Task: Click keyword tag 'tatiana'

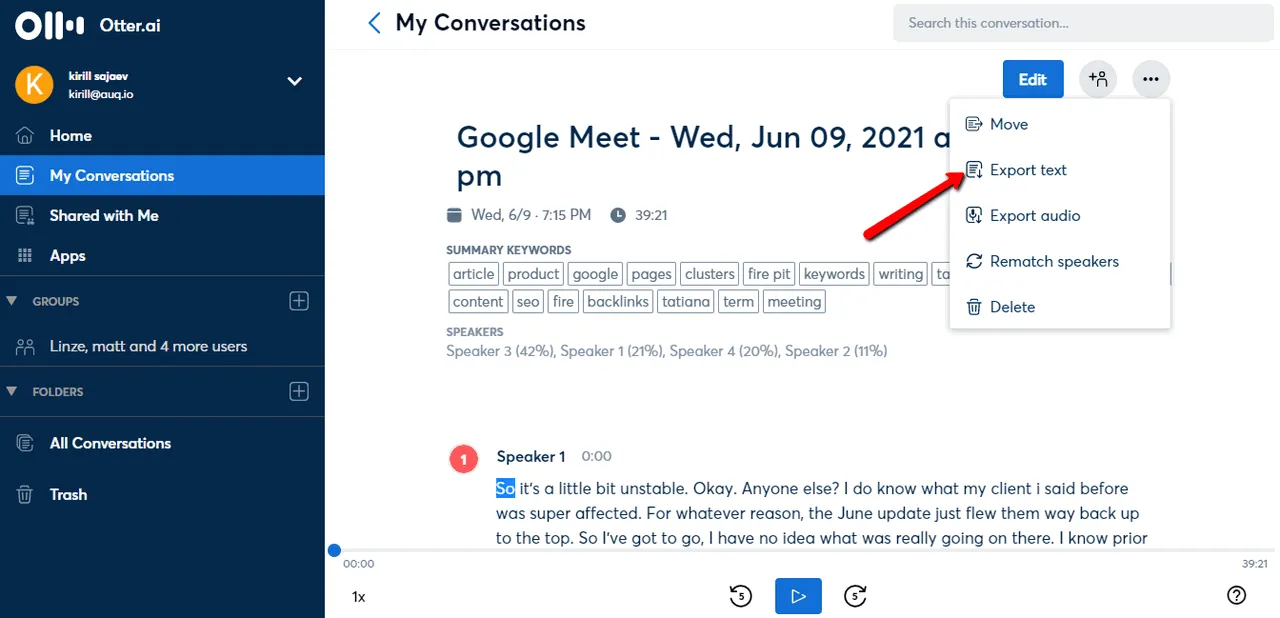Action: (x=685, y=302)
